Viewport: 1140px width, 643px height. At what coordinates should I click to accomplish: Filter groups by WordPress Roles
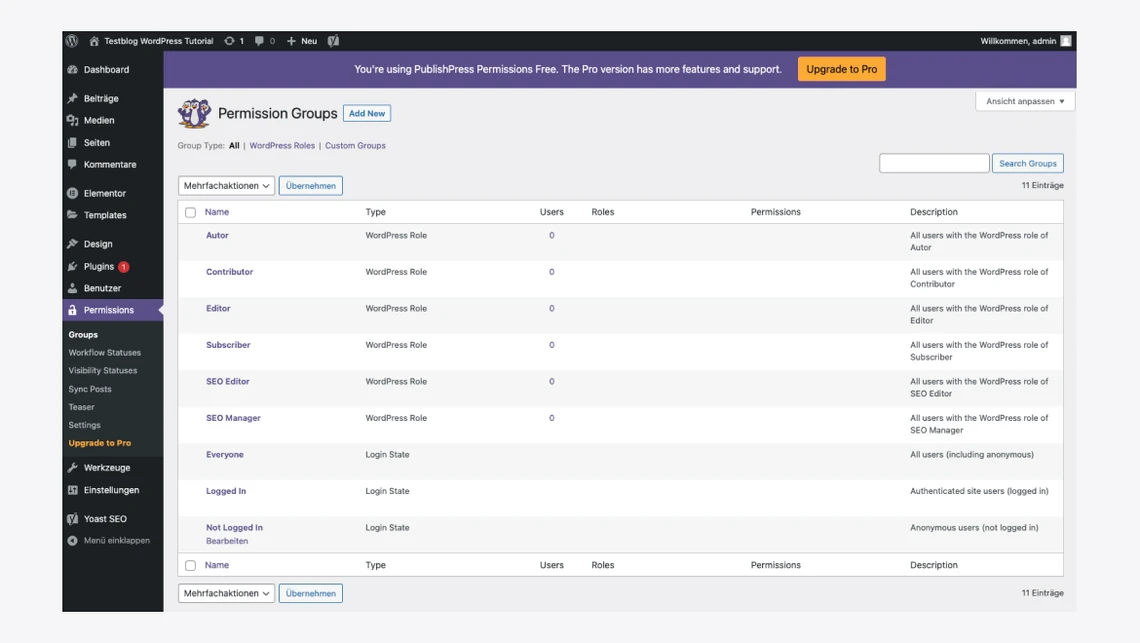coord(282,146)
